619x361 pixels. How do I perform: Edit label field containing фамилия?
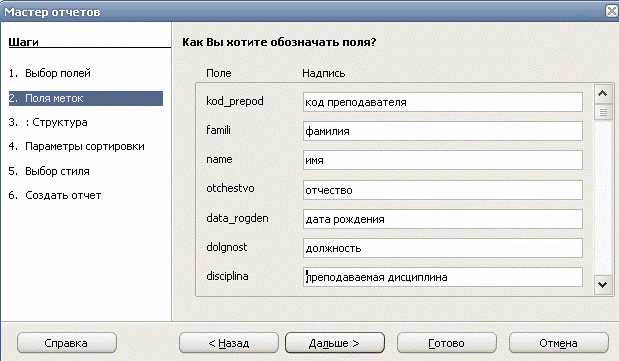443,131
